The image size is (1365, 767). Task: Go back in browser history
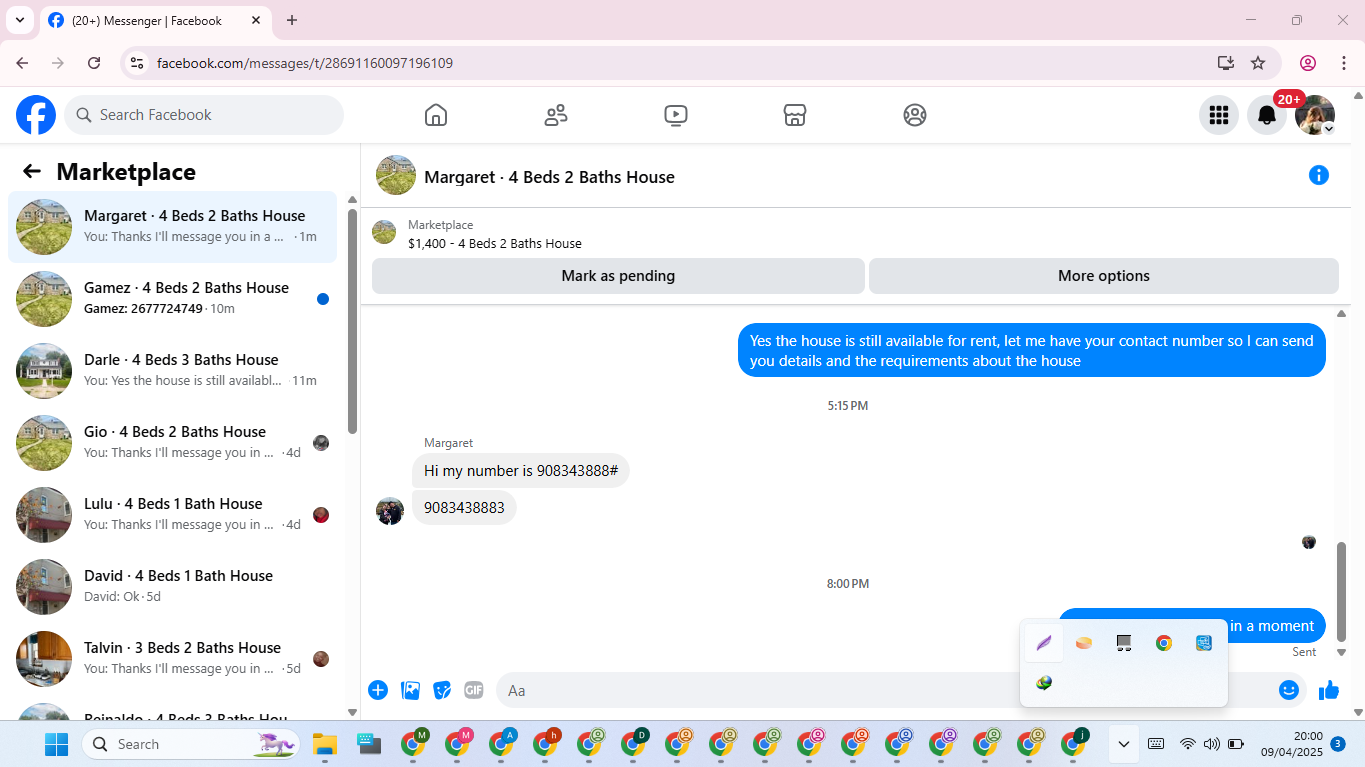tap(22, 63)
